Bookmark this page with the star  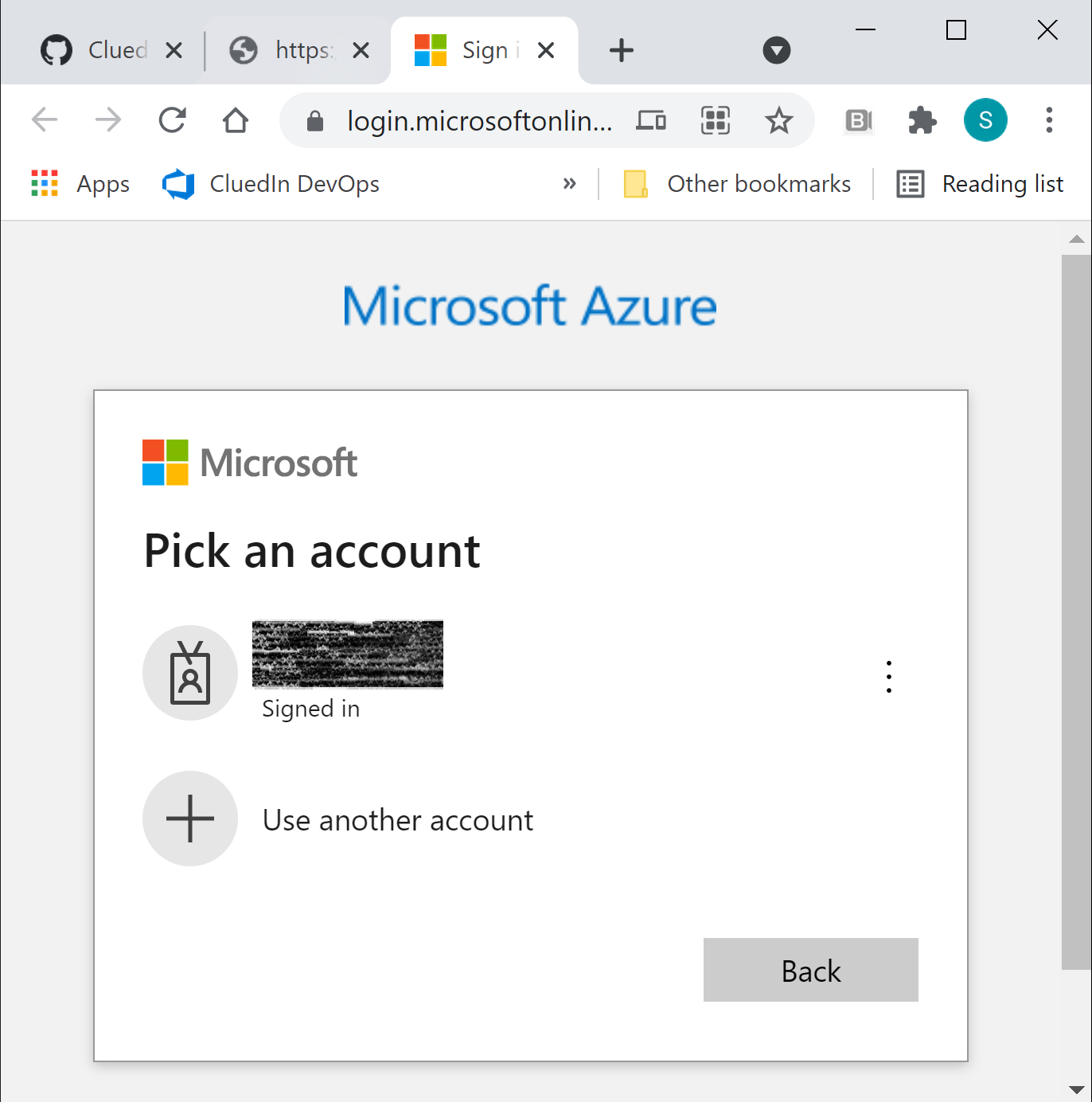click(x=778, y=121)
